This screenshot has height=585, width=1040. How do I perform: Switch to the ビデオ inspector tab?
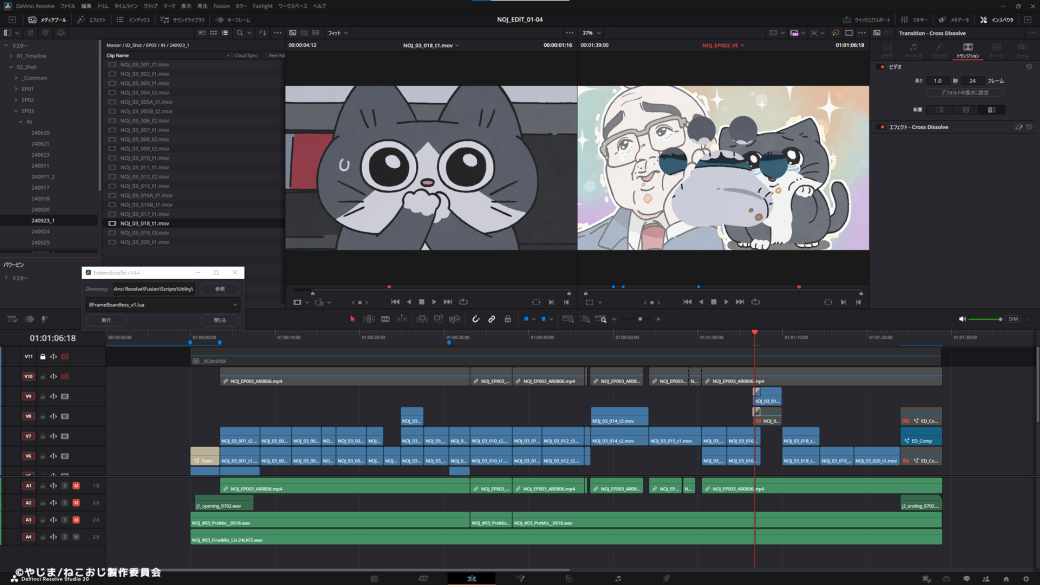887,50
